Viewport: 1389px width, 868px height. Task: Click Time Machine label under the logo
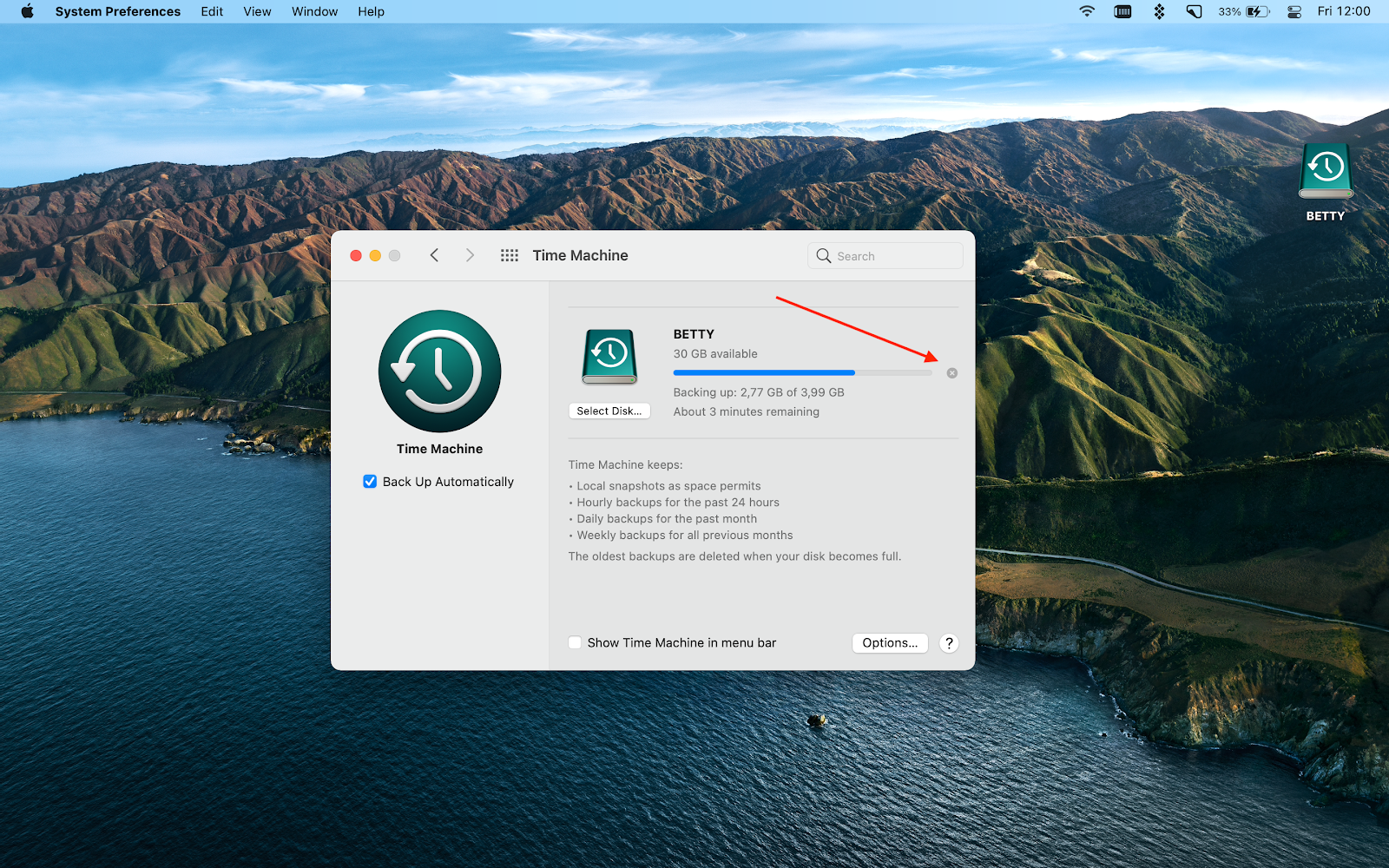click(439, 449)
